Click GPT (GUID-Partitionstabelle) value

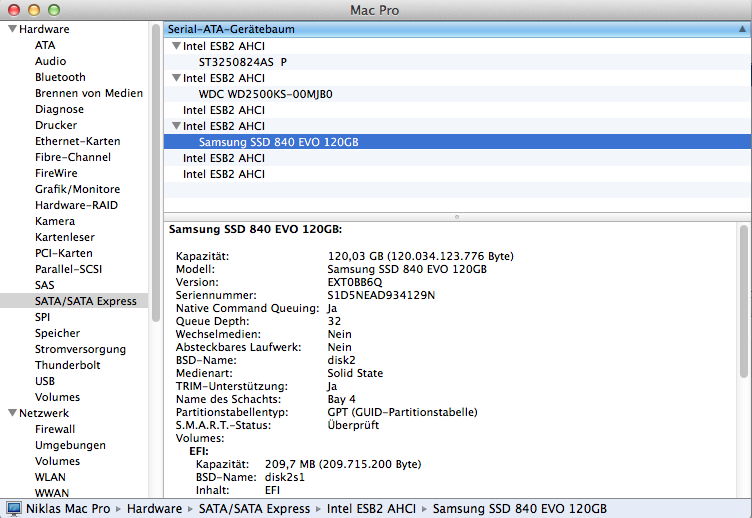(402, 412)
